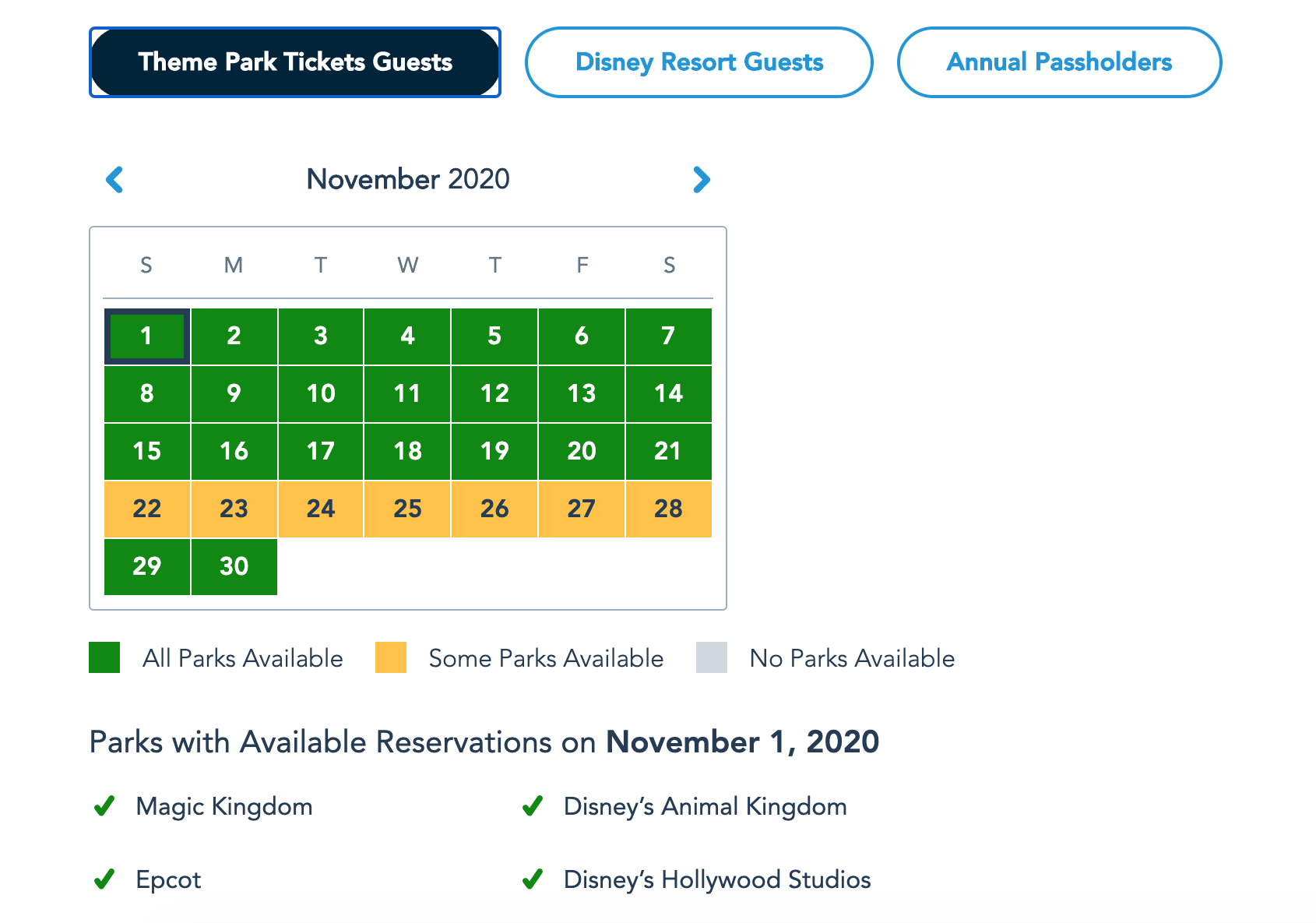Click the yellow Some Parks Available swatch
This screenshot has width=1316, height=923.
pos(391,657)
